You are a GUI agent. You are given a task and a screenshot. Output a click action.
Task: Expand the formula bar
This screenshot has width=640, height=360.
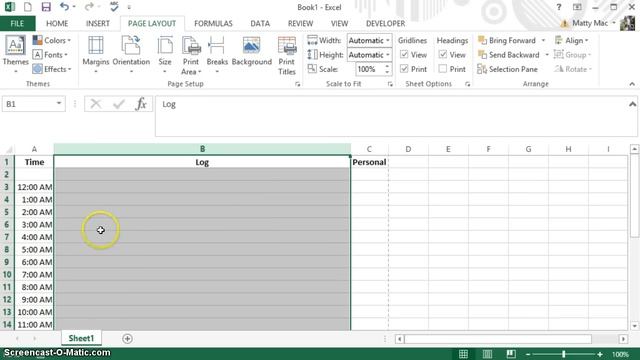point(632,104)
